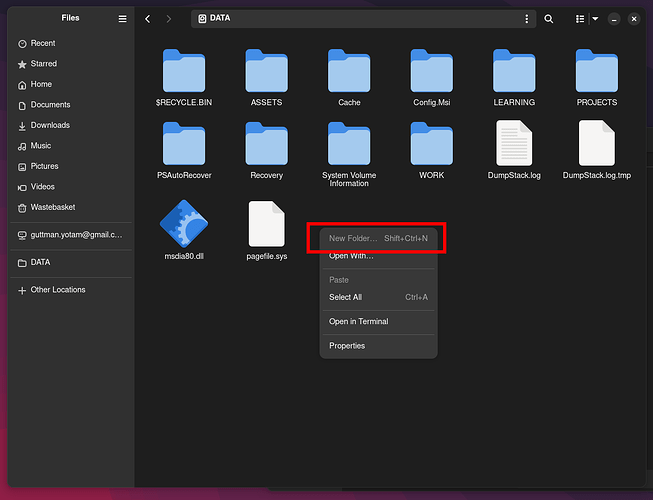
Task: Select the DumpStack.log file
Action: pos(514,150)
